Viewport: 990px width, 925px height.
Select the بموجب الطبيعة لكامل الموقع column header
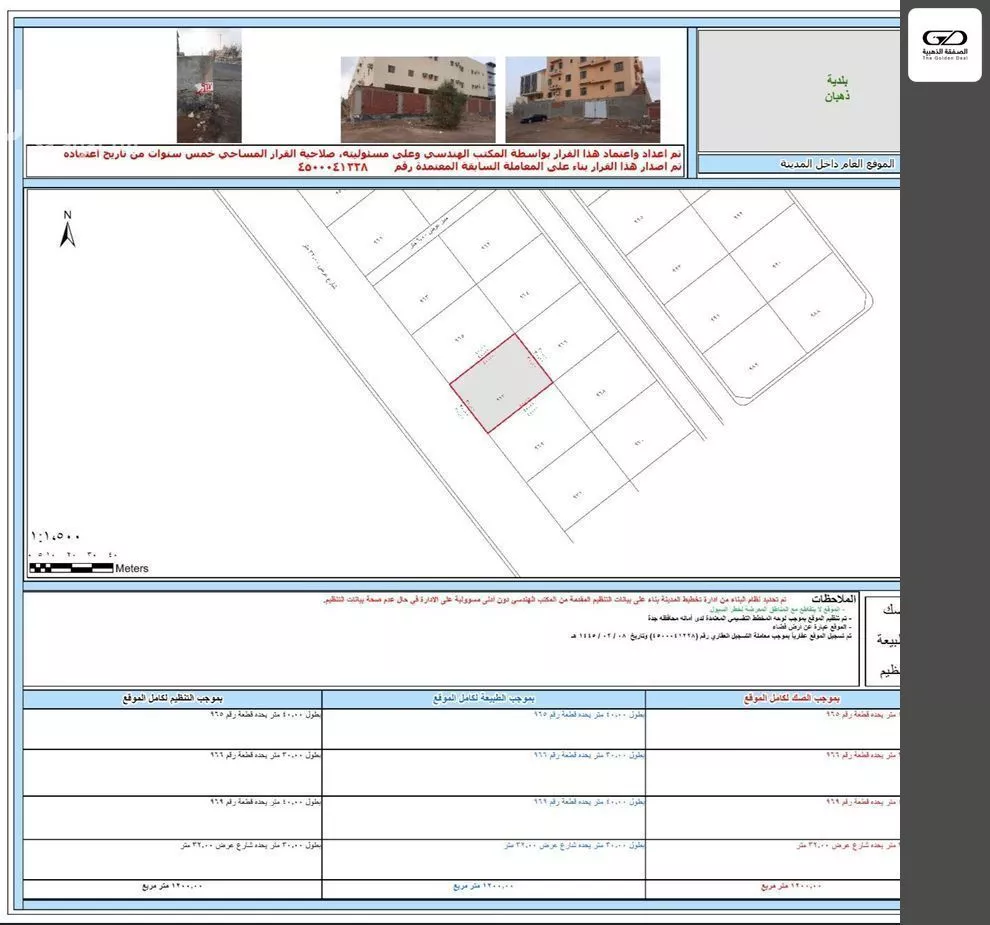(484, 696)
